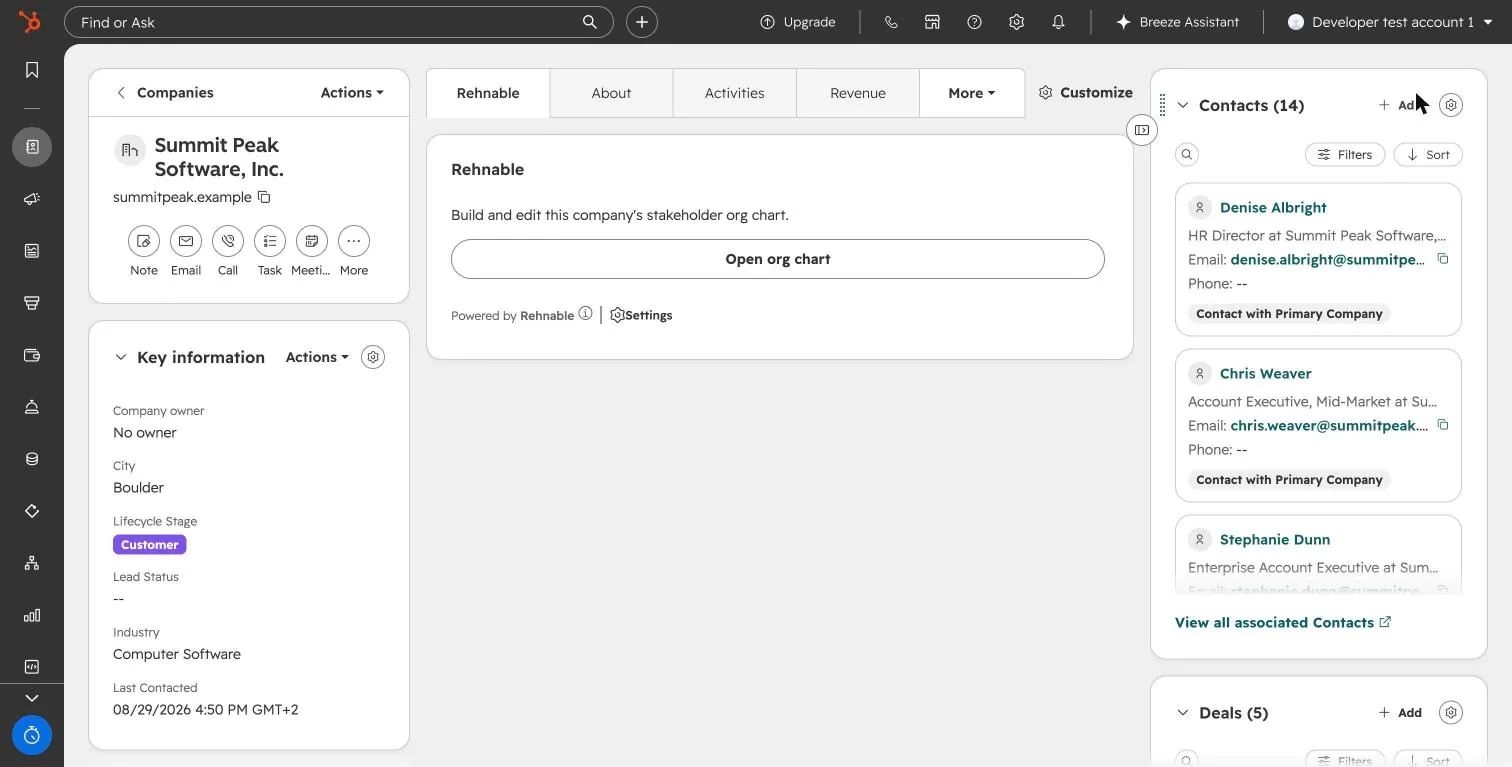Open the Marketplace icon in top bar
The image size is (1512, 767).
932,22
